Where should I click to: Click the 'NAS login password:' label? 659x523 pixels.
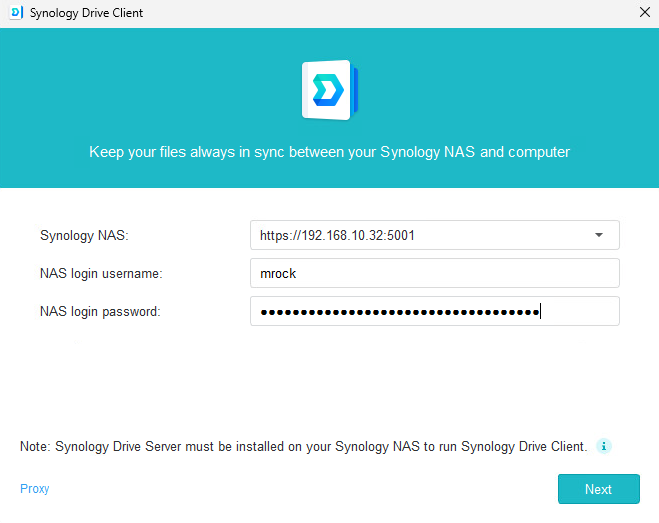[x=100, y=312]
